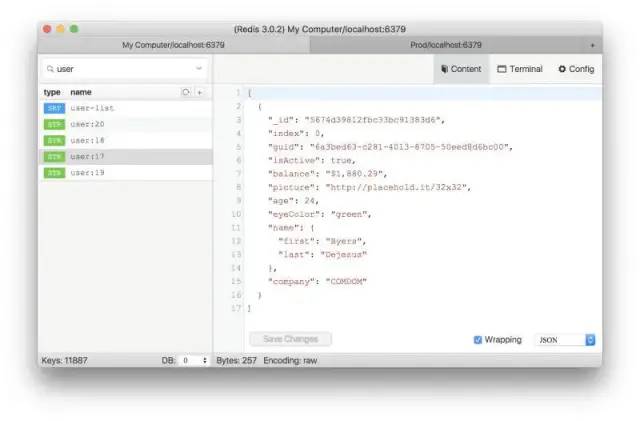Click the STR badge beside user:20

(x=53, y=124)
